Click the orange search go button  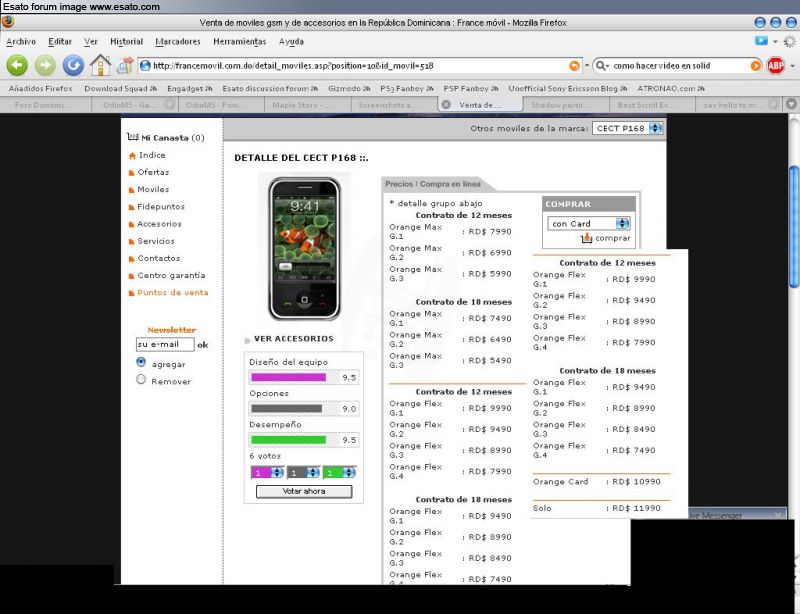(756, 66)
